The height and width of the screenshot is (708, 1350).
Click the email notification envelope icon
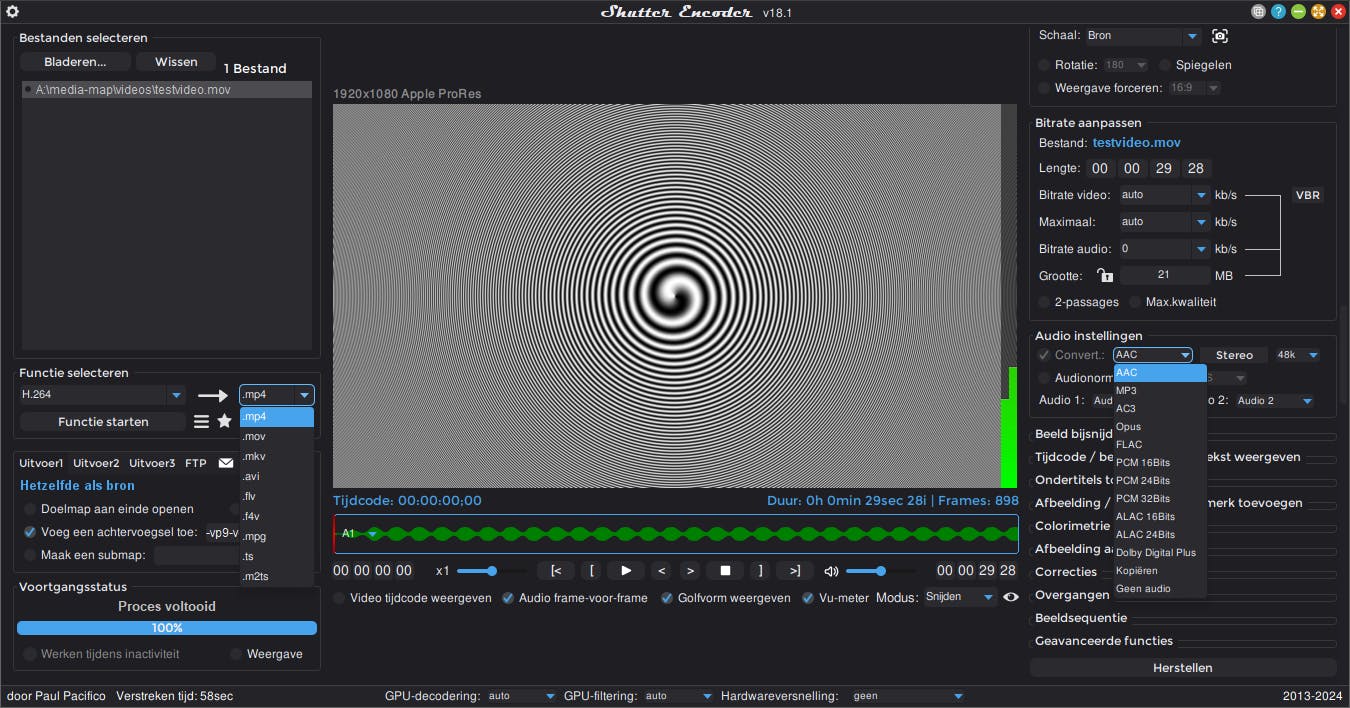225,463
